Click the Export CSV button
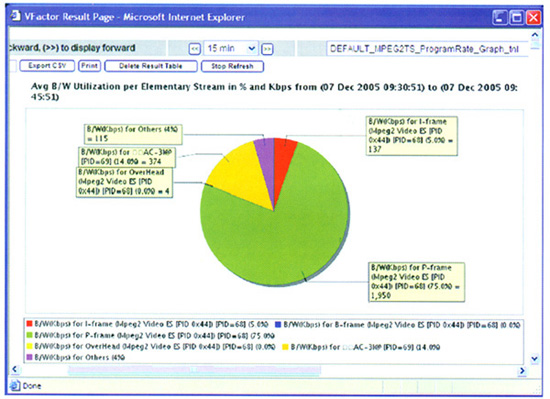 point(47,66)
